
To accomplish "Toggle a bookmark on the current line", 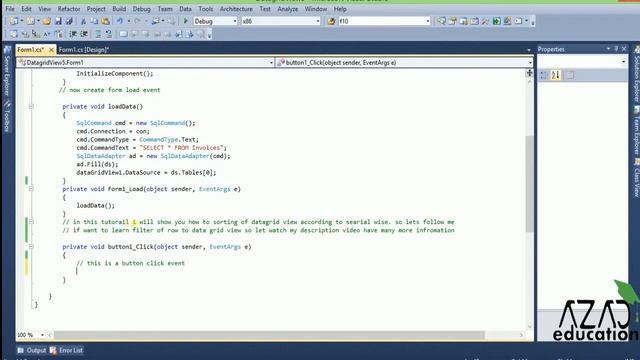I will click(x=123, y=34).
